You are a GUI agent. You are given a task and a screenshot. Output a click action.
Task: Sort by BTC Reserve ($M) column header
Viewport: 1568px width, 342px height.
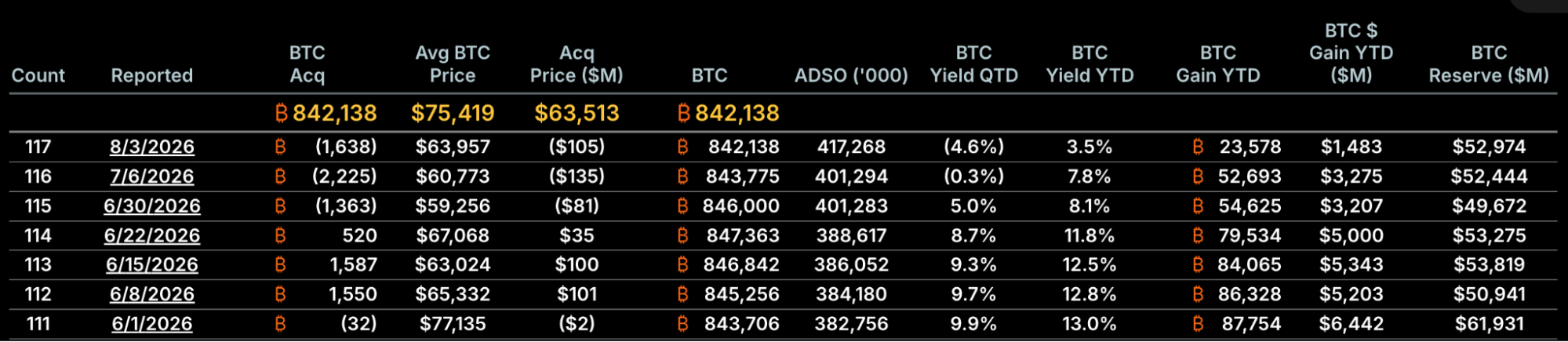[x=1489, y=64]
